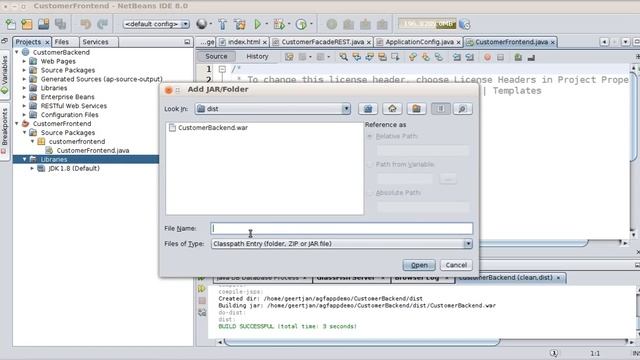Expand the RESTful Web Services node
640x360 pixels.
(24, 106)
